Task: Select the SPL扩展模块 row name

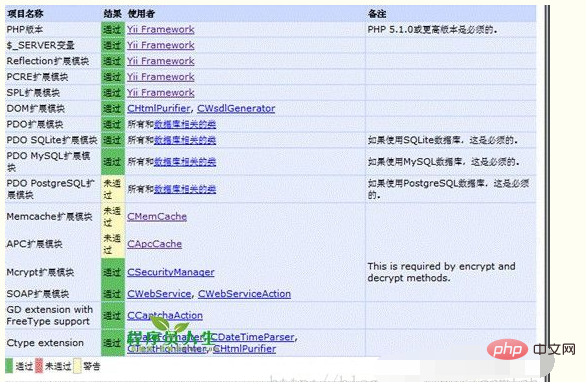Action: (x=33, y=92)
